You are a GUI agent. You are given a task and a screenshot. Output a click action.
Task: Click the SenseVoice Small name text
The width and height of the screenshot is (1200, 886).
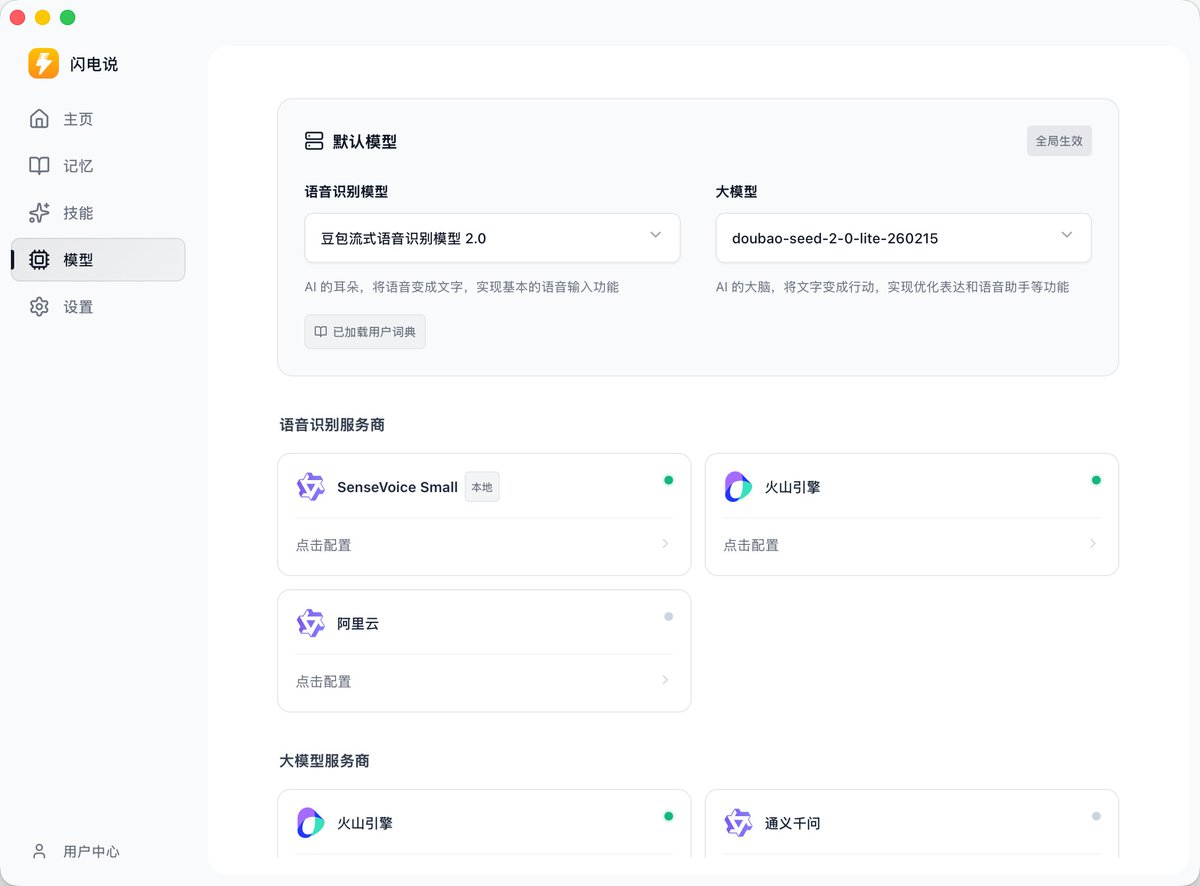click(397, 487)
